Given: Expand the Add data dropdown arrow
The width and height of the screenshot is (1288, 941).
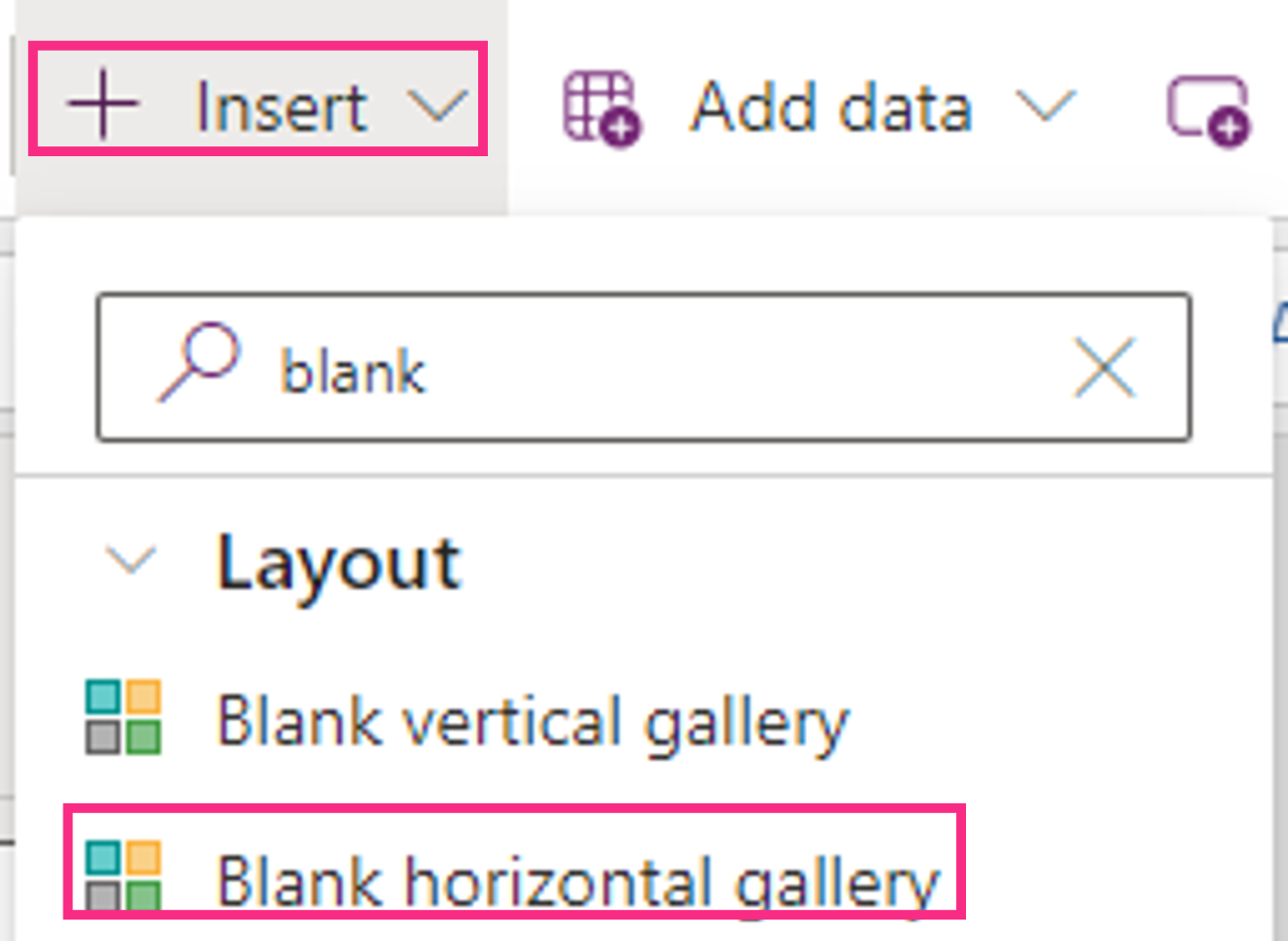Looking at the screenshot, I should [x=1045, y=104].
